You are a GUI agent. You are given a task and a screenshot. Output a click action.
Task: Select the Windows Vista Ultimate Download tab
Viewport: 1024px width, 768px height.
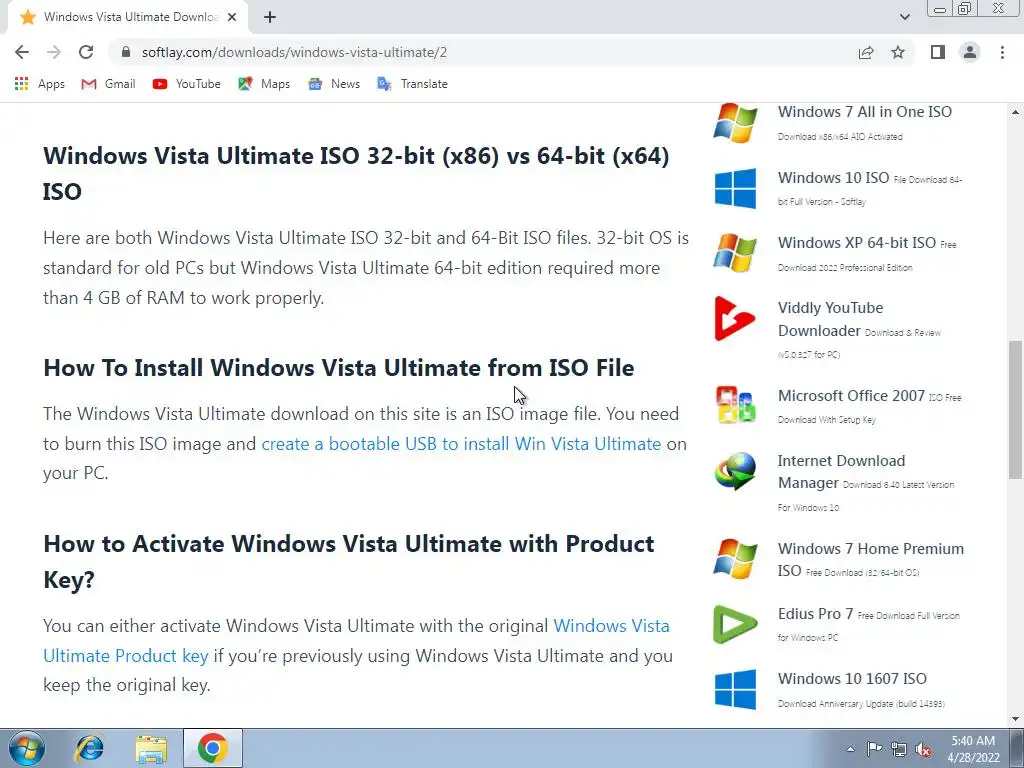127,18
